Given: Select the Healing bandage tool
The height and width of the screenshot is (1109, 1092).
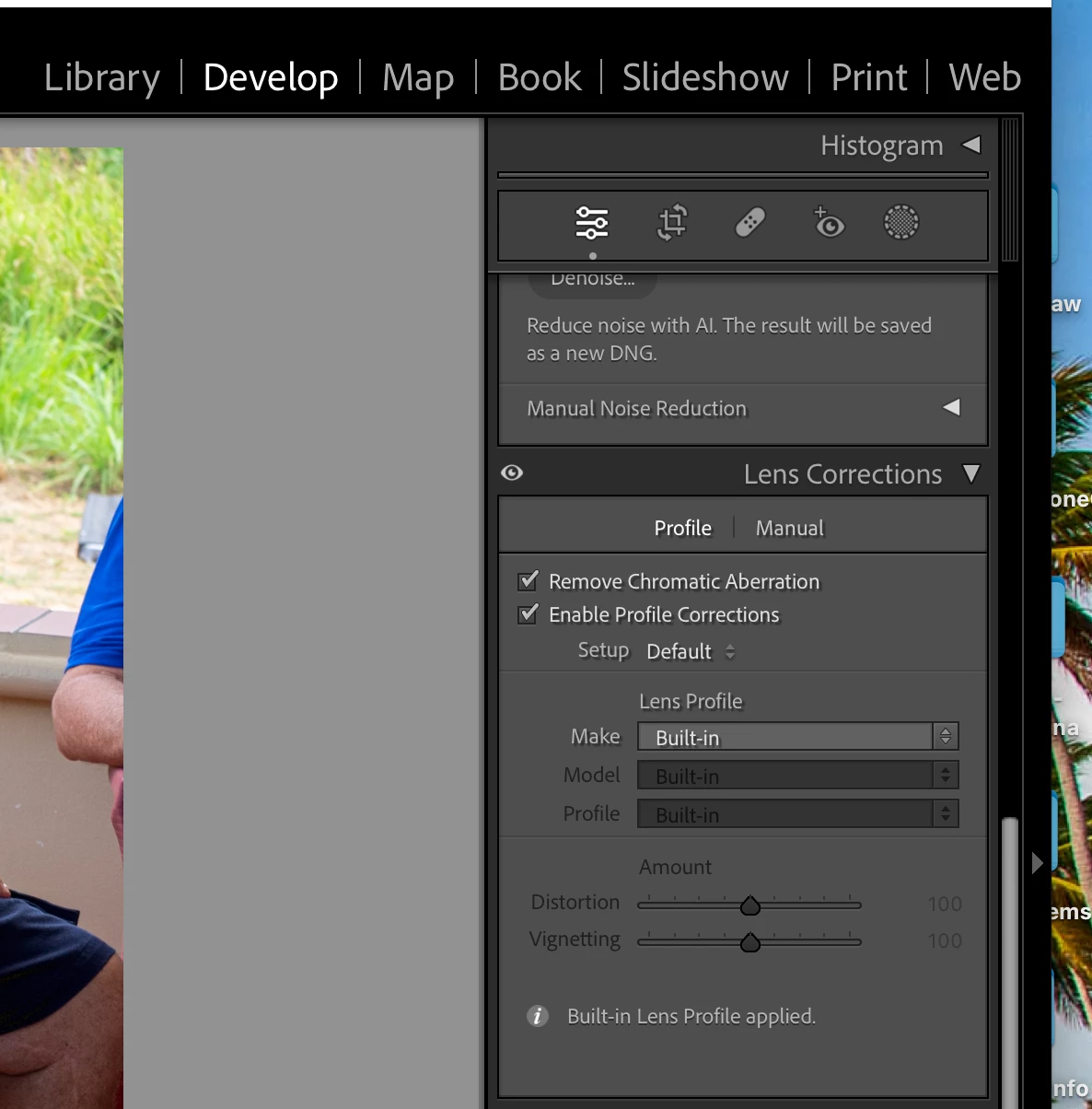Looking at the screenshot, I should (x=750, y=223).
